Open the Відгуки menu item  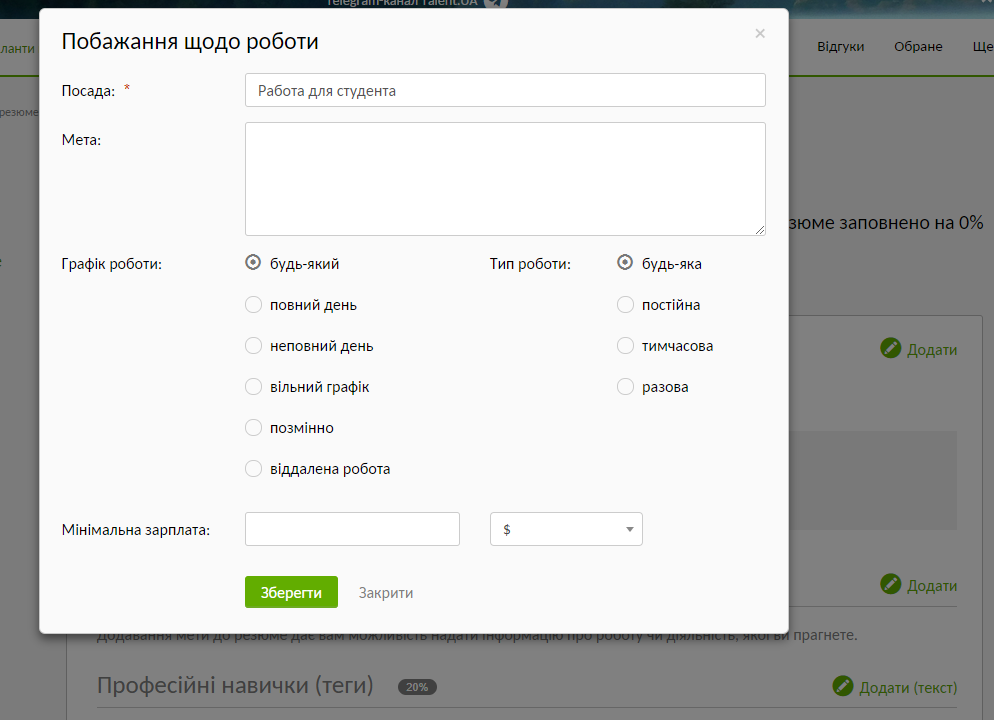coord(840,46)
